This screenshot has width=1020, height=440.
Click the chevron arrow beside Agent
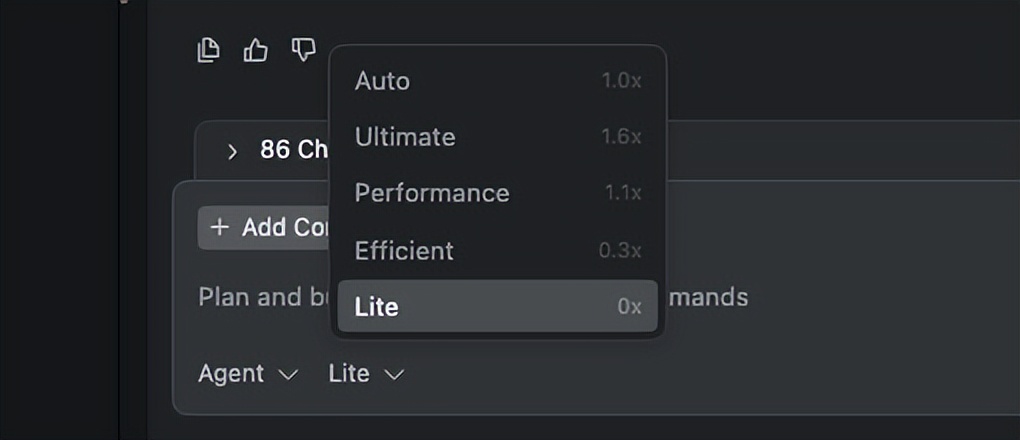(288, 375)
